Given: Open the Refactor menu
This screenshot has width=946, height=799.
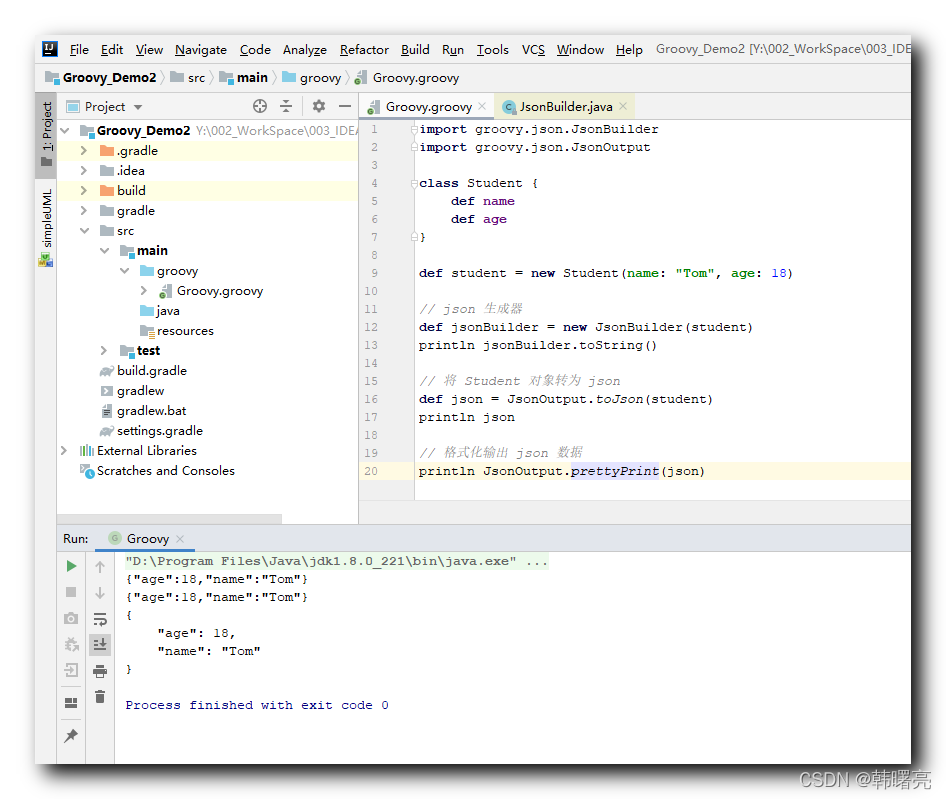Looking at the screenshot, I should tap(363, 49).
